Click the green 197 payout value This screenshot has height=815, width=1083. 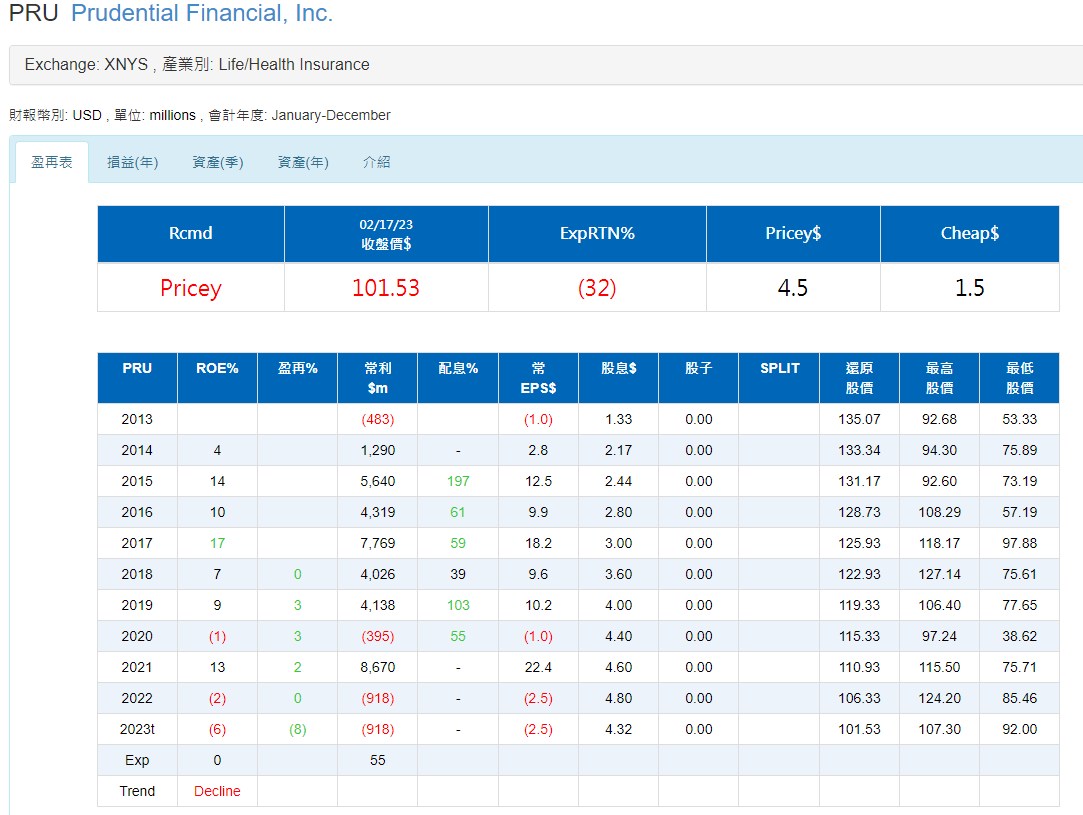(x=458, y=481)
